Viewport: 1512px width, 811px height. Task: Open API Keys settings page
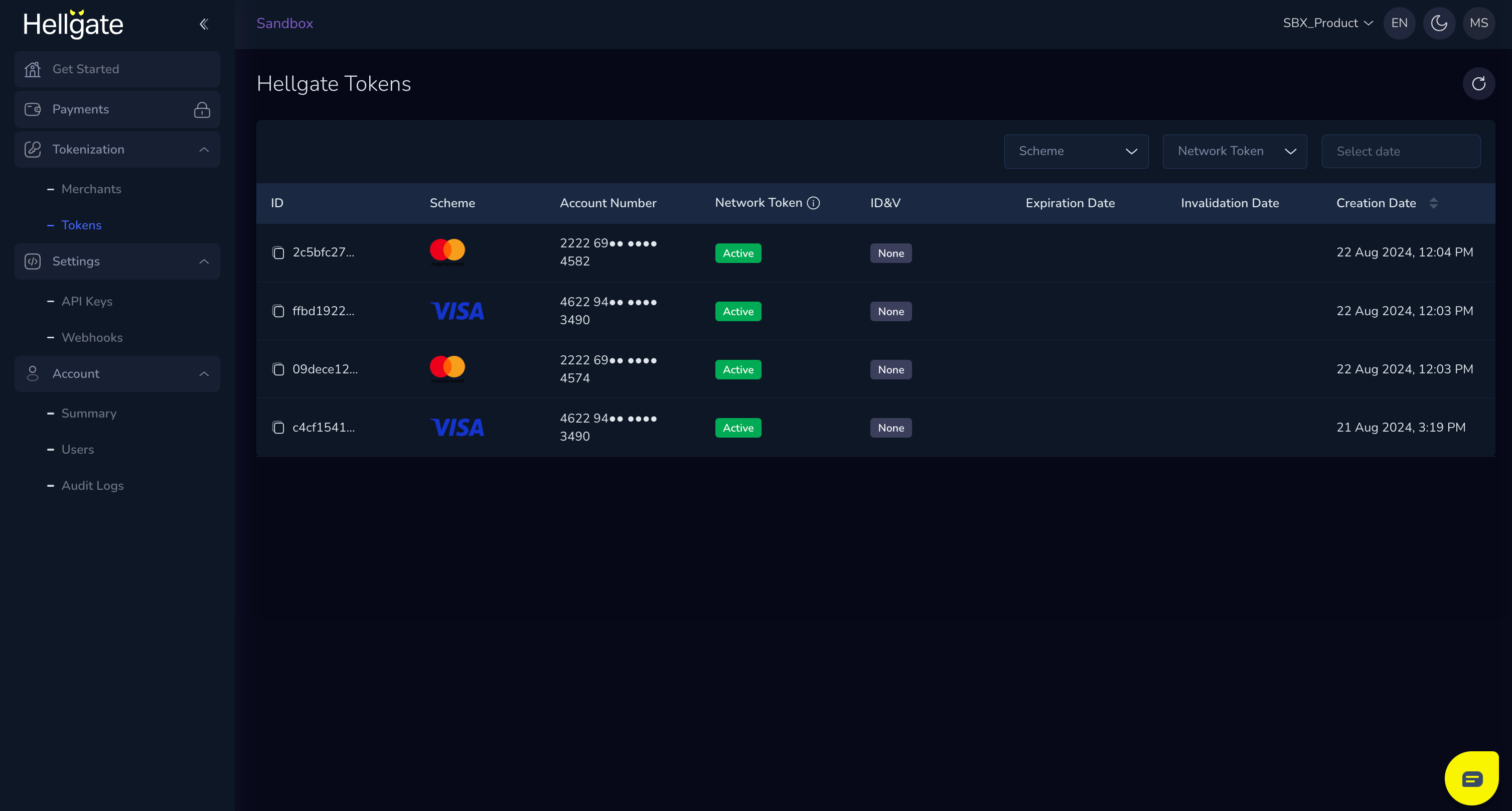point(87,301)
